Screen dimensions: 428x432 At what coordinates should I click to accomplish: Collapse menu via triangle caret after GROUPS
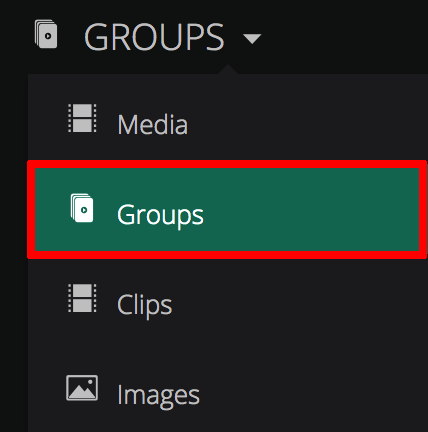pos(252,38)
